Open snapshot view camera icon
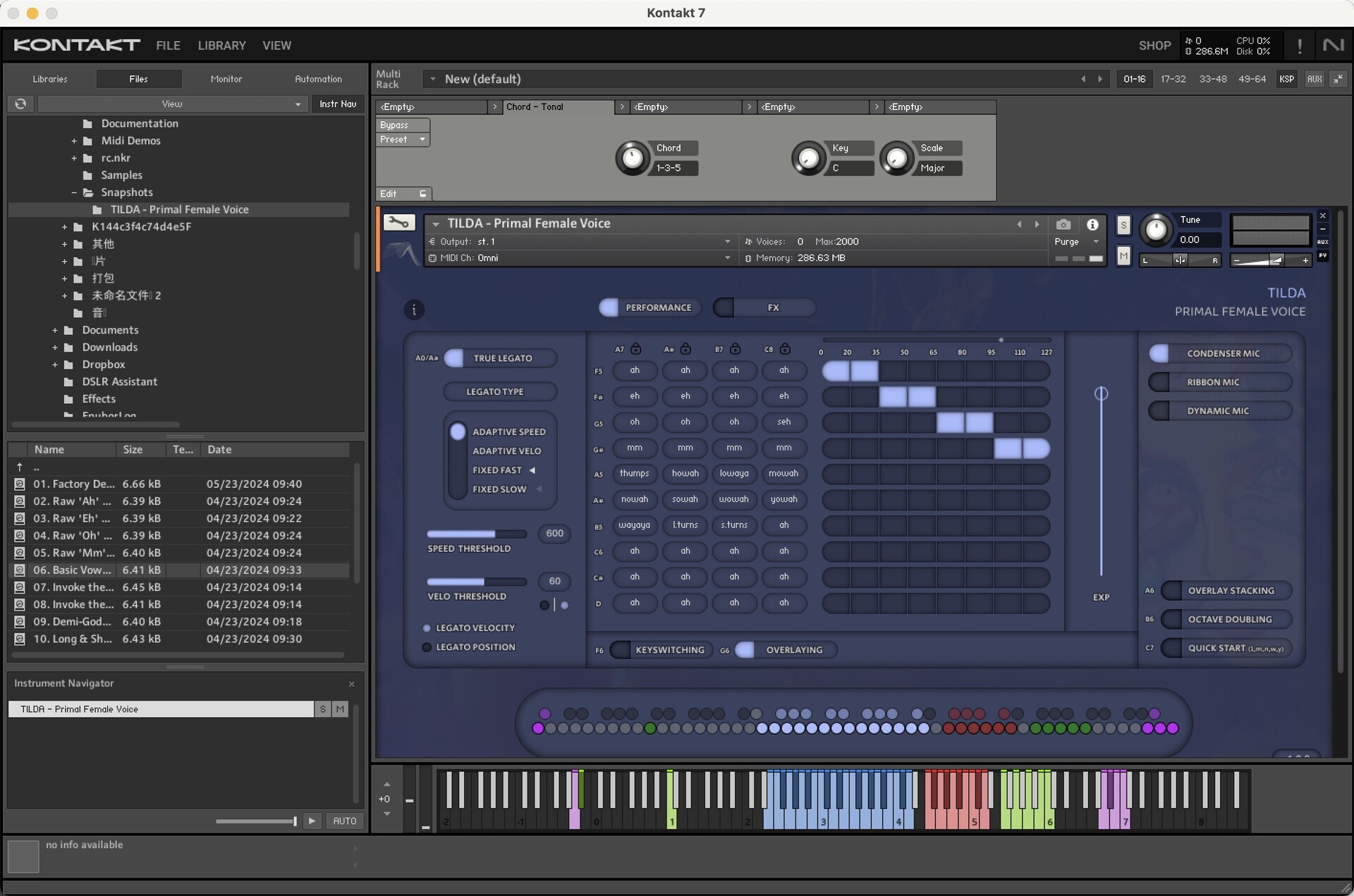The width and height of the screenshot is (1354, 896). tap(1063, 224)
